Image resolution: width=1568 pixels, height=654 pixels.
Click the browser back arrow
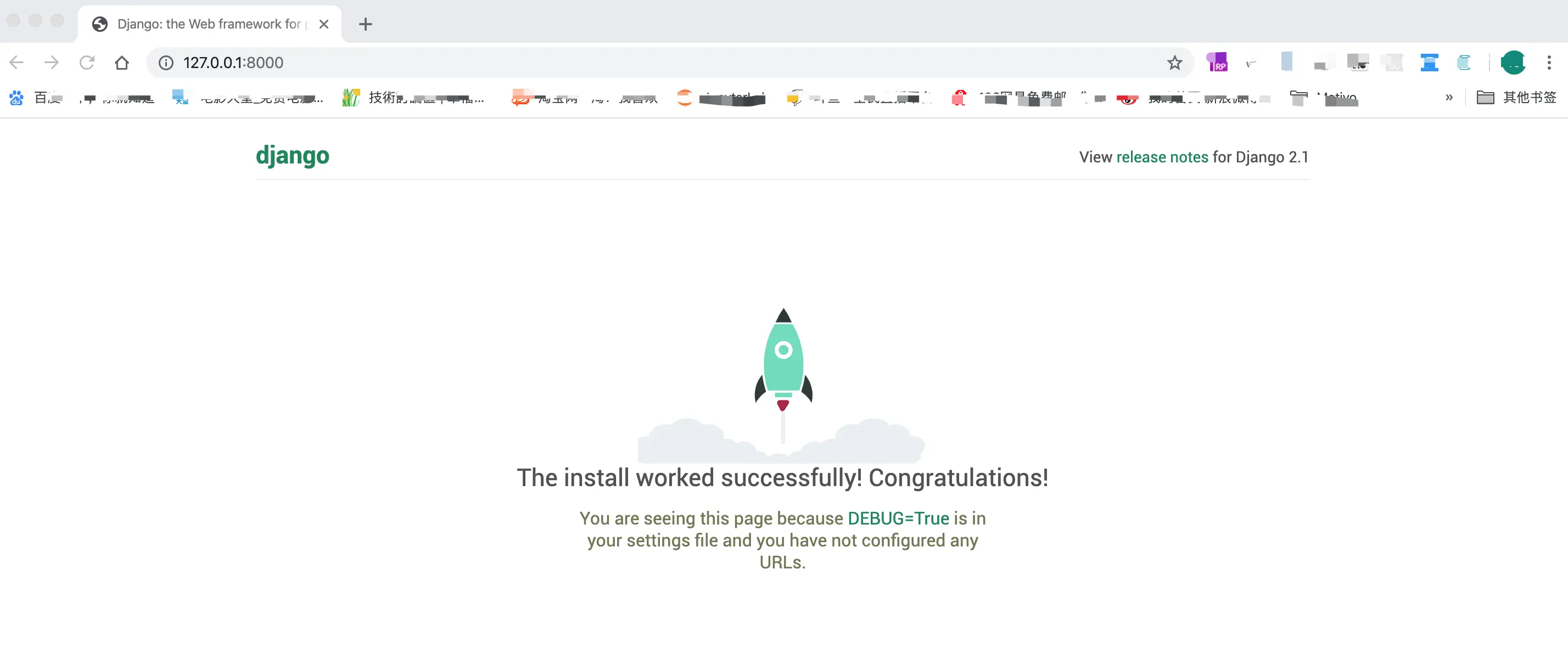tap(16, 63)
